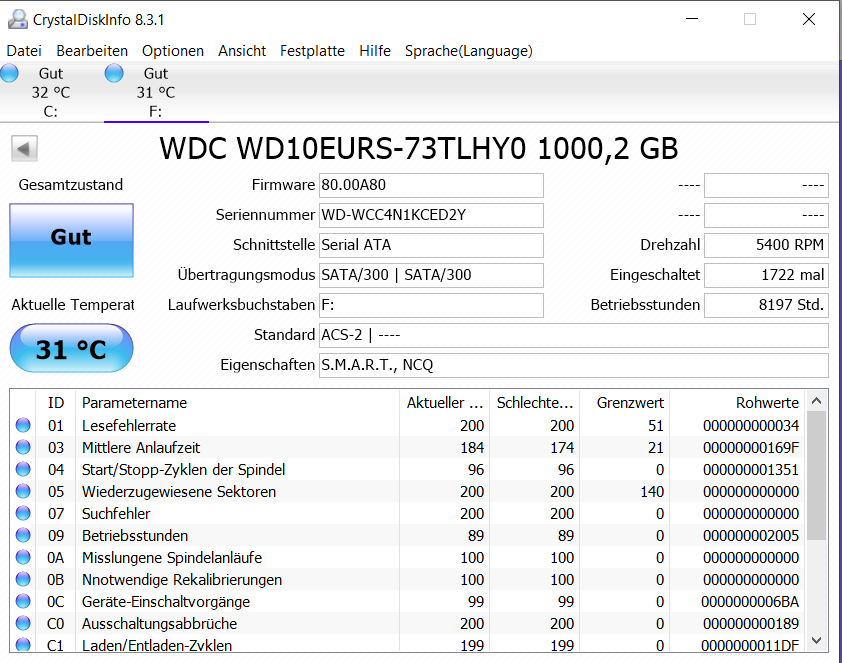
Task: Click the Schlechte column header
Action: [534, 403]
